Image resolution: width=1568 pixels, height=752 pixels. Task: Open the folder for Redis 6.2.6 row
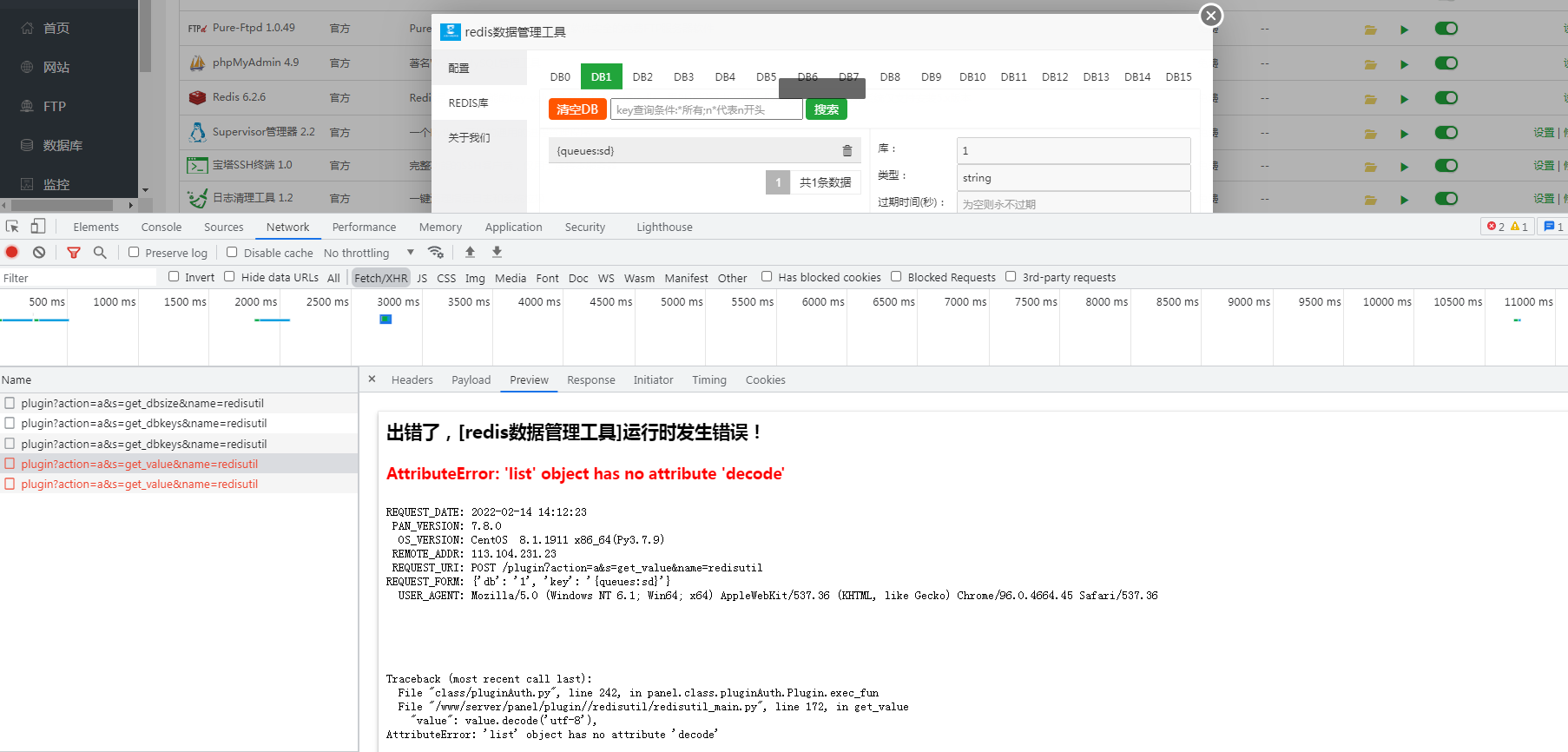[x=1370, y=99]
